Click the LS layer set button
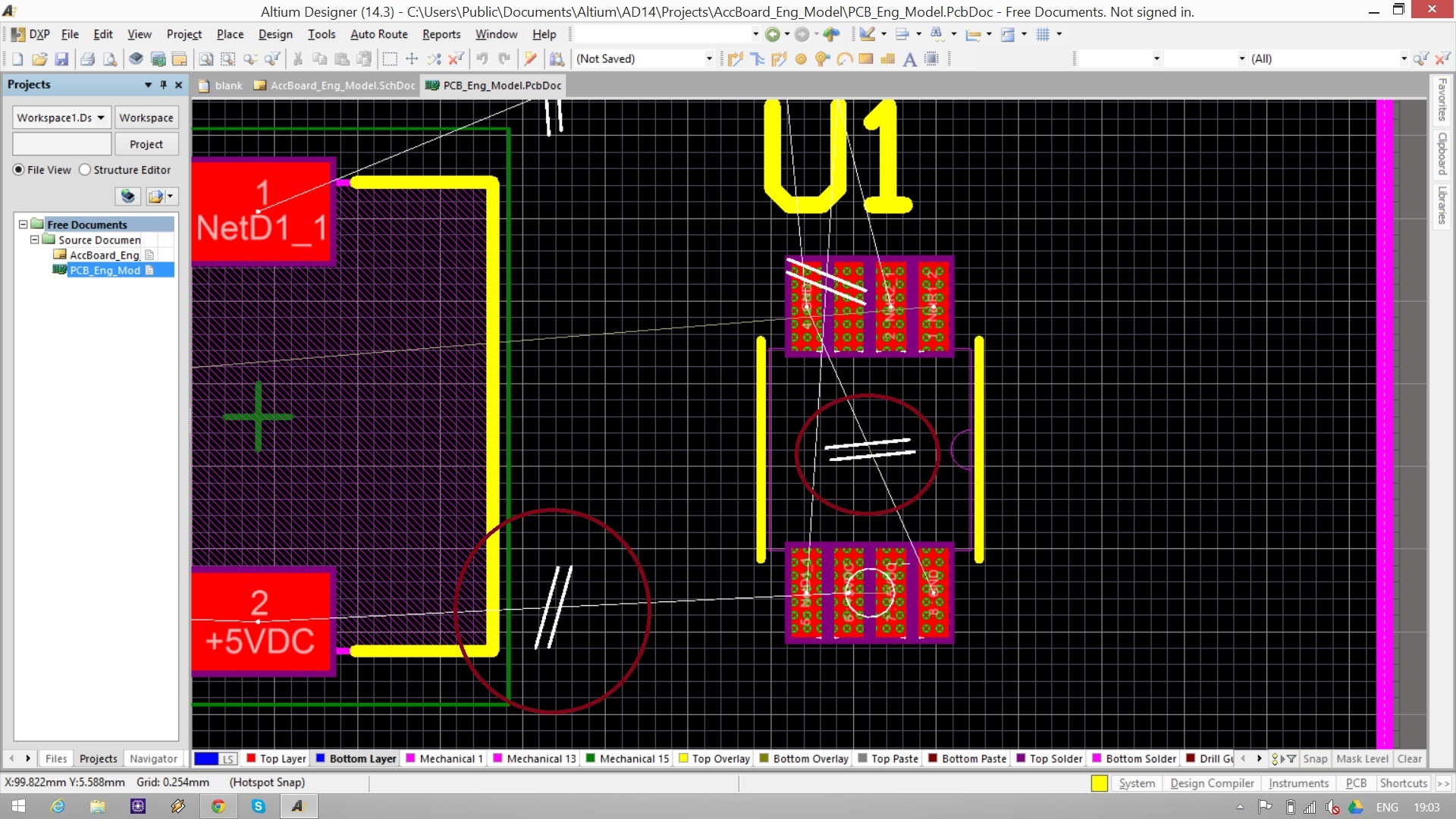This screenshot has height=819, width=1456. [228, 758]
